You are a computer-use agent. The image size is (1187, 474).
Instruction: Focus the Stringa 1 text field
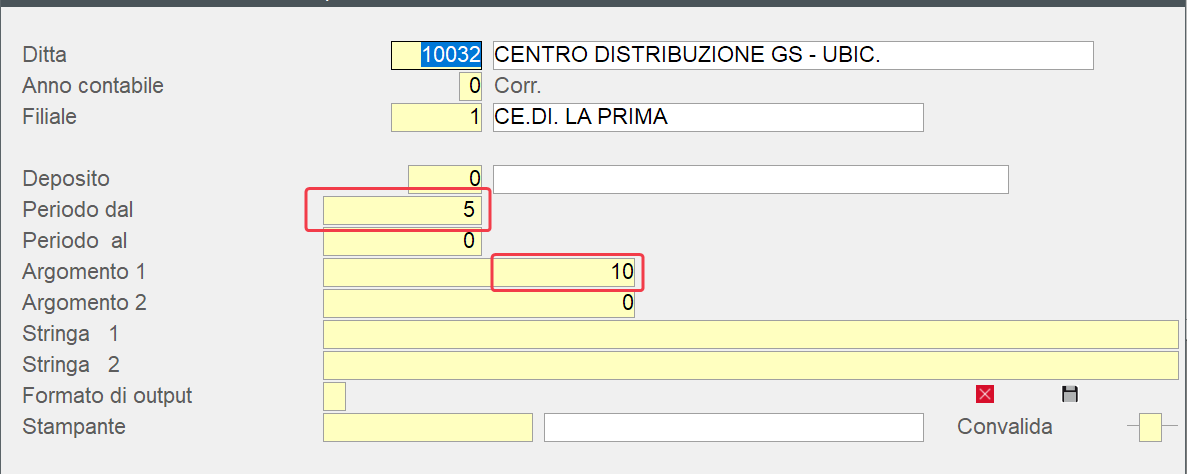point(750,334)
